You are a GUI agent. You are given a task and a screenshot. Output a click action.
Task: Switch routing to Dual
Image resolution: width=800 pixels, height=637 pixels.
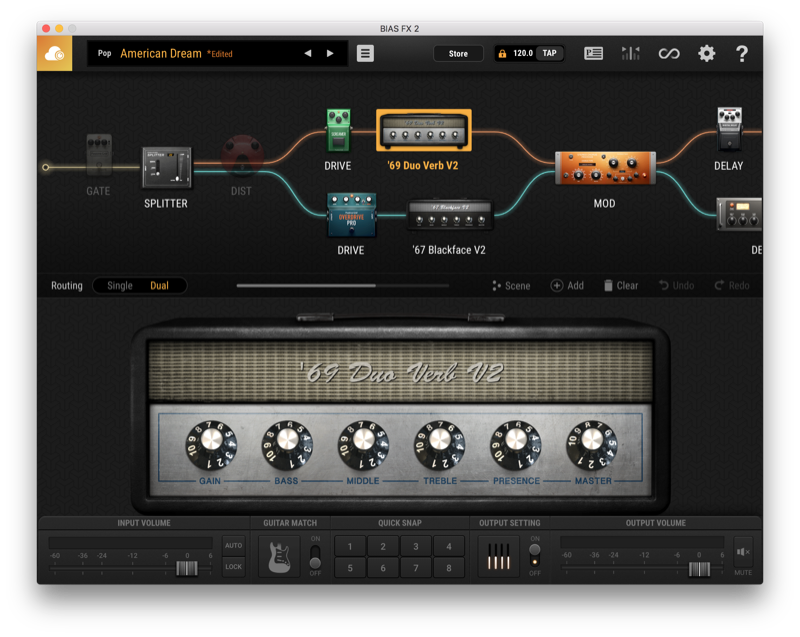(159, 286)
